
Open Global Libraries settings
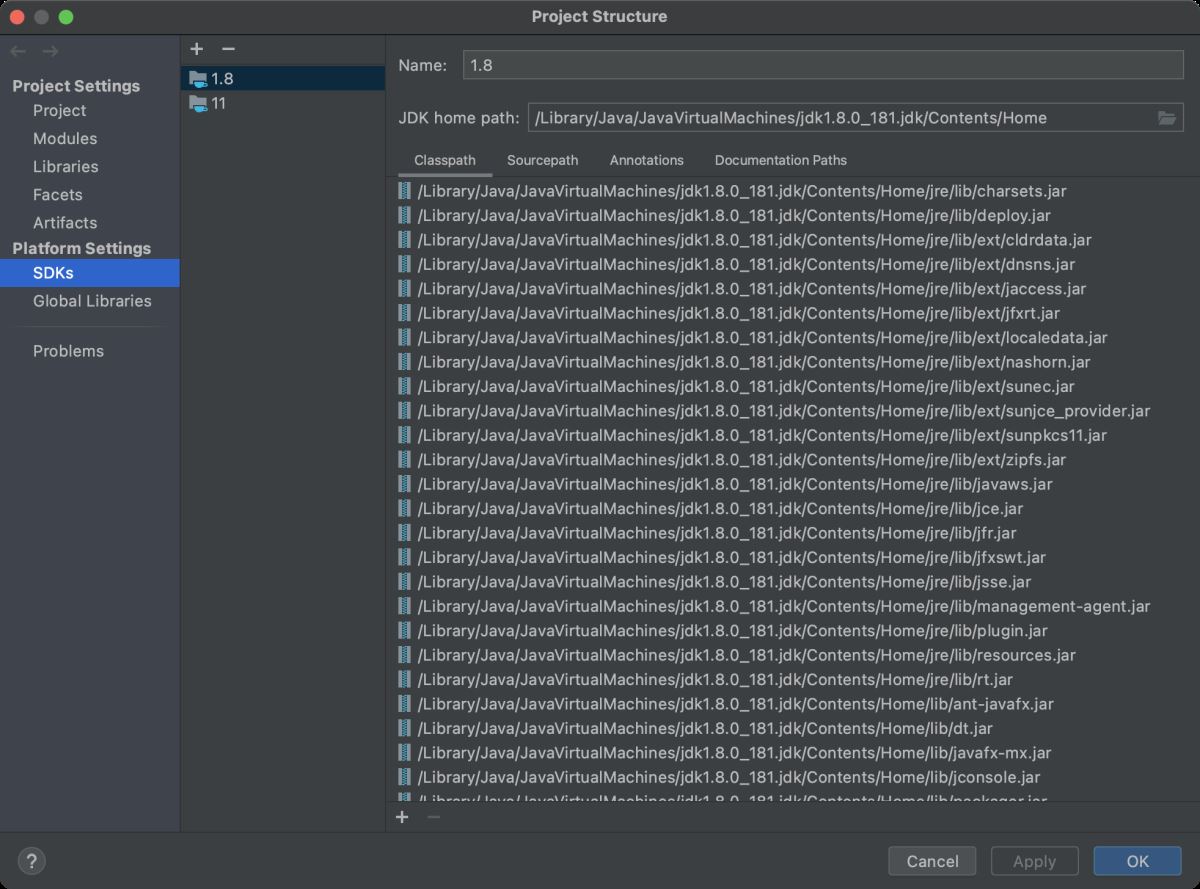click(90, 301)
